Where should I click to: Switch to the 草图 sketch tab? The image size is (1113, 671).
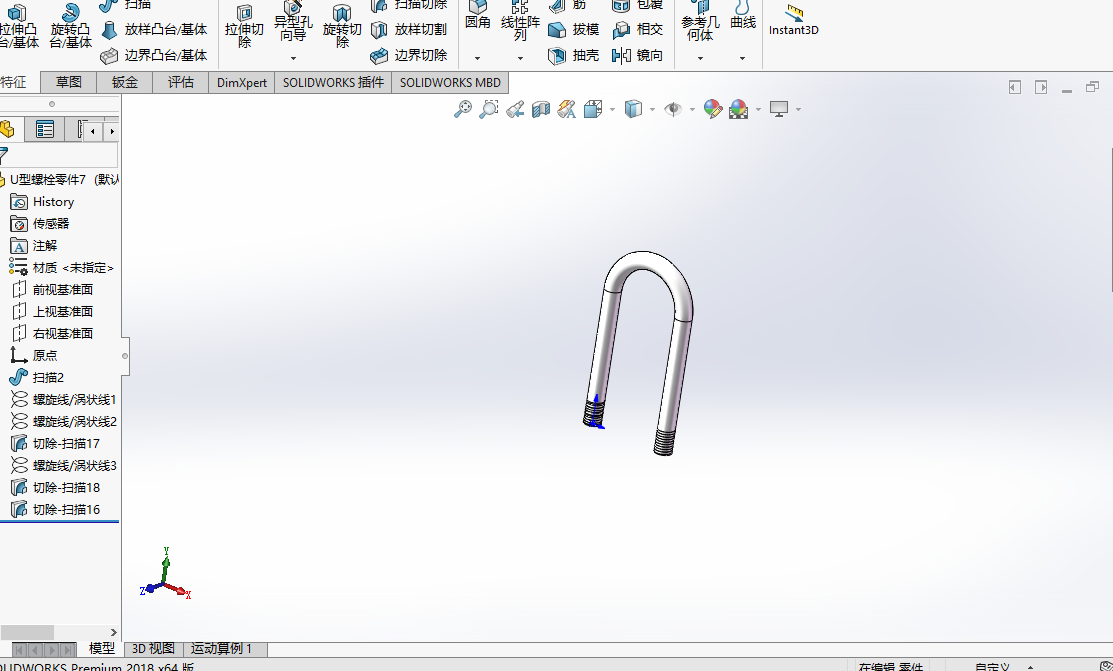[68, 82]
